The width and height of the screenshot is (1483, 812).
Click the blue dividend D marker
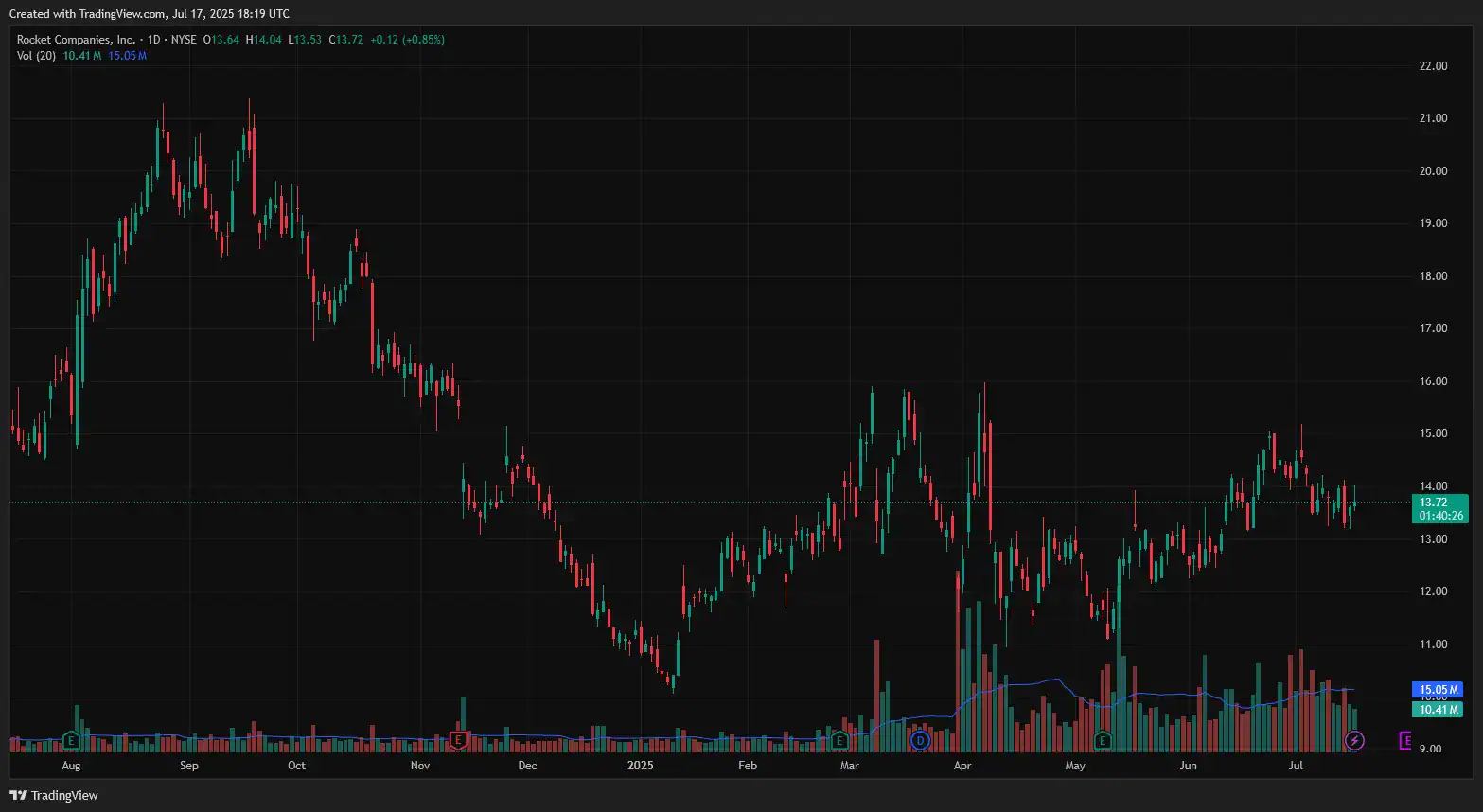pos(919,739)
